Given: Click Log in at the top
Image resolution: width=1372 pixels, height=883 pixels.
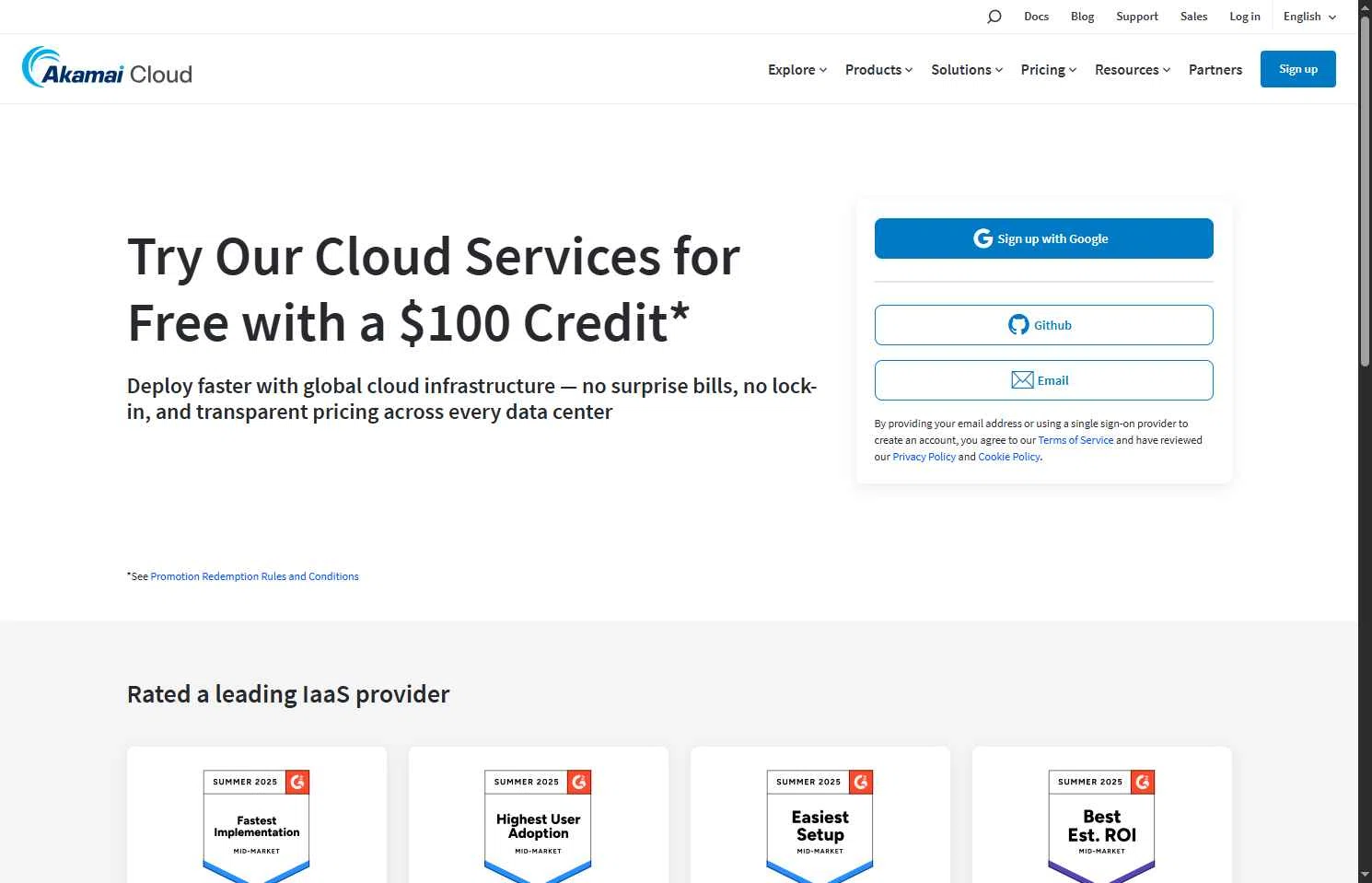Looking at the screenshot, I should [x=1245, y=17].
